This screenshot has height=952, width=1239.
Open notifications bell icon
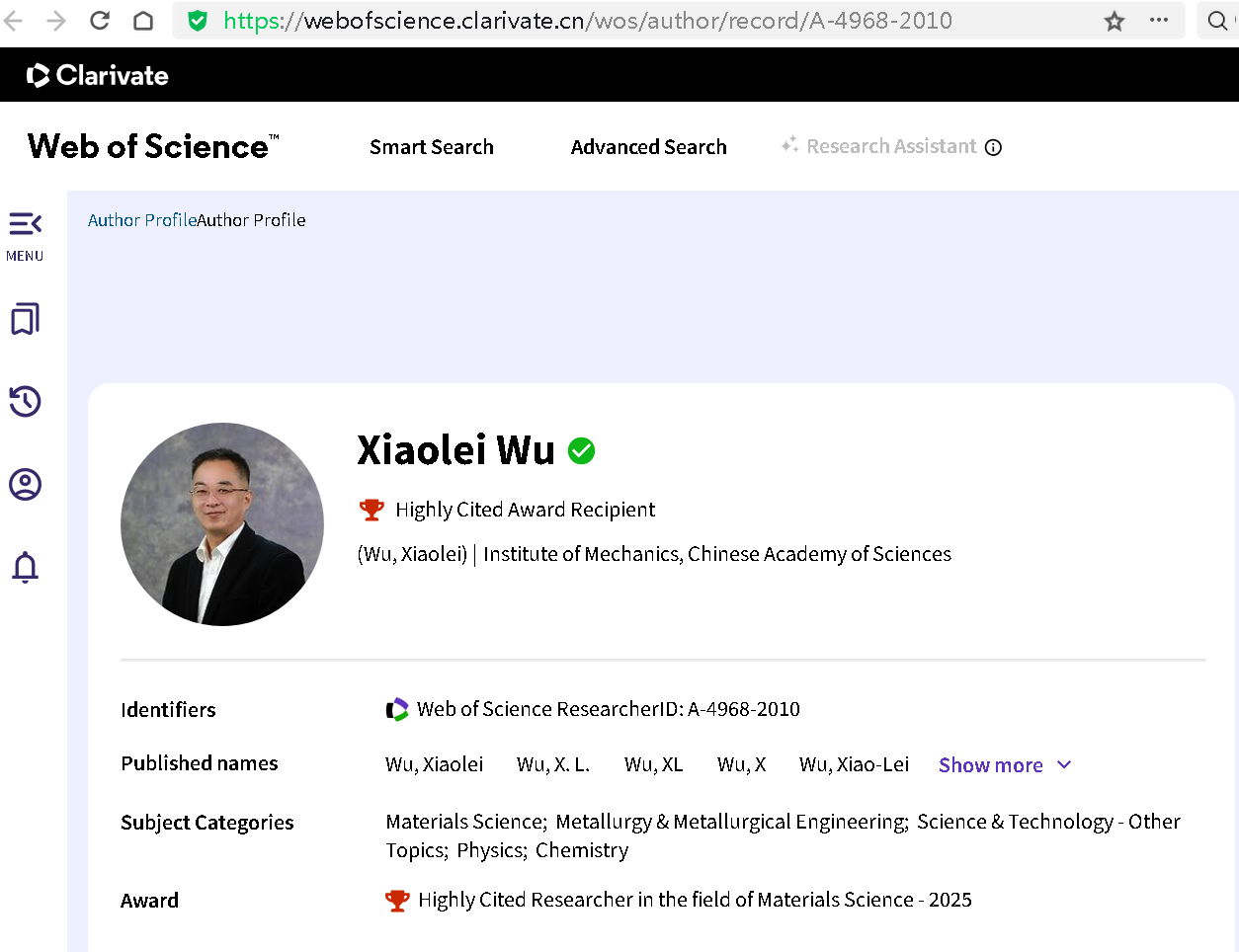pyautogui.click(x=25, y=567)
